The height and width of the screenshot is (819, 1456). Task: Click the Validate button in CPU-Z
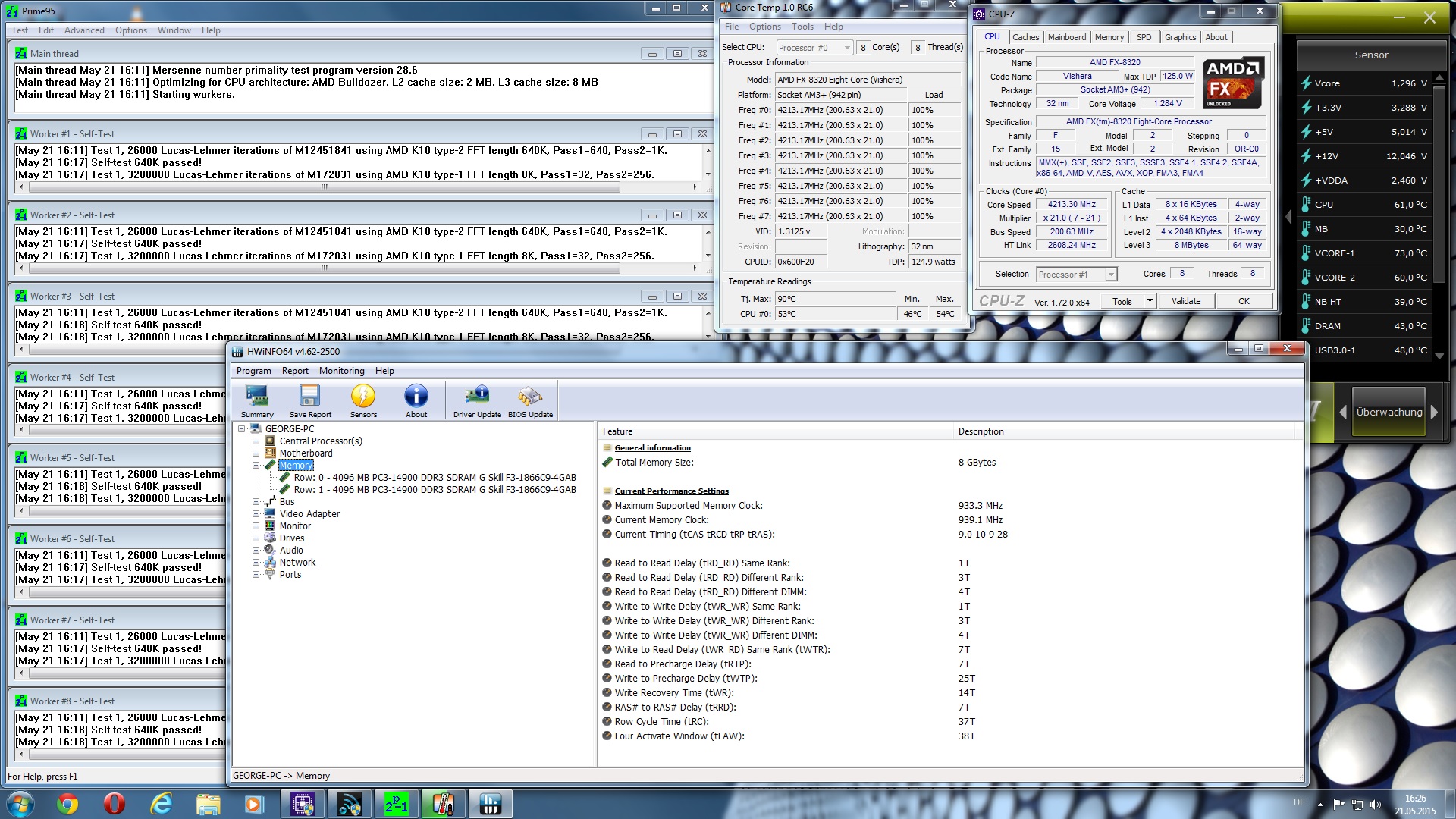click(x=1185, y=301)
